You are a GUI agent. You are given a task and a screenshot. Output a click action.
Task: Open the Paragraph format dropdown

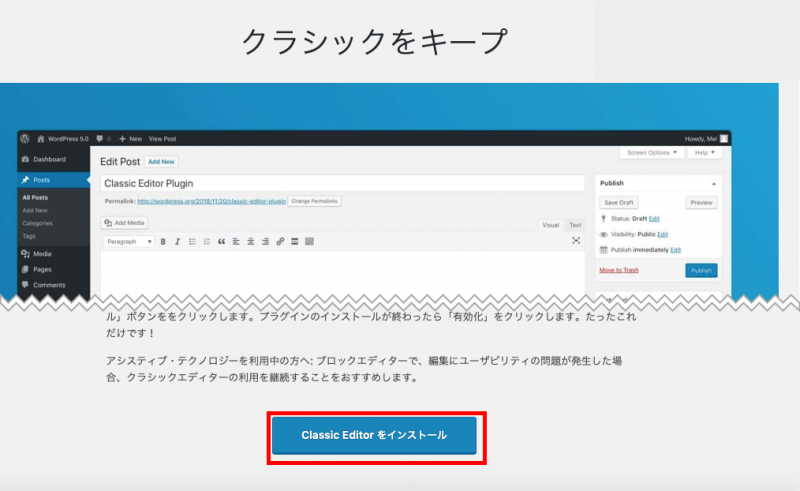(x=129, y=241)
